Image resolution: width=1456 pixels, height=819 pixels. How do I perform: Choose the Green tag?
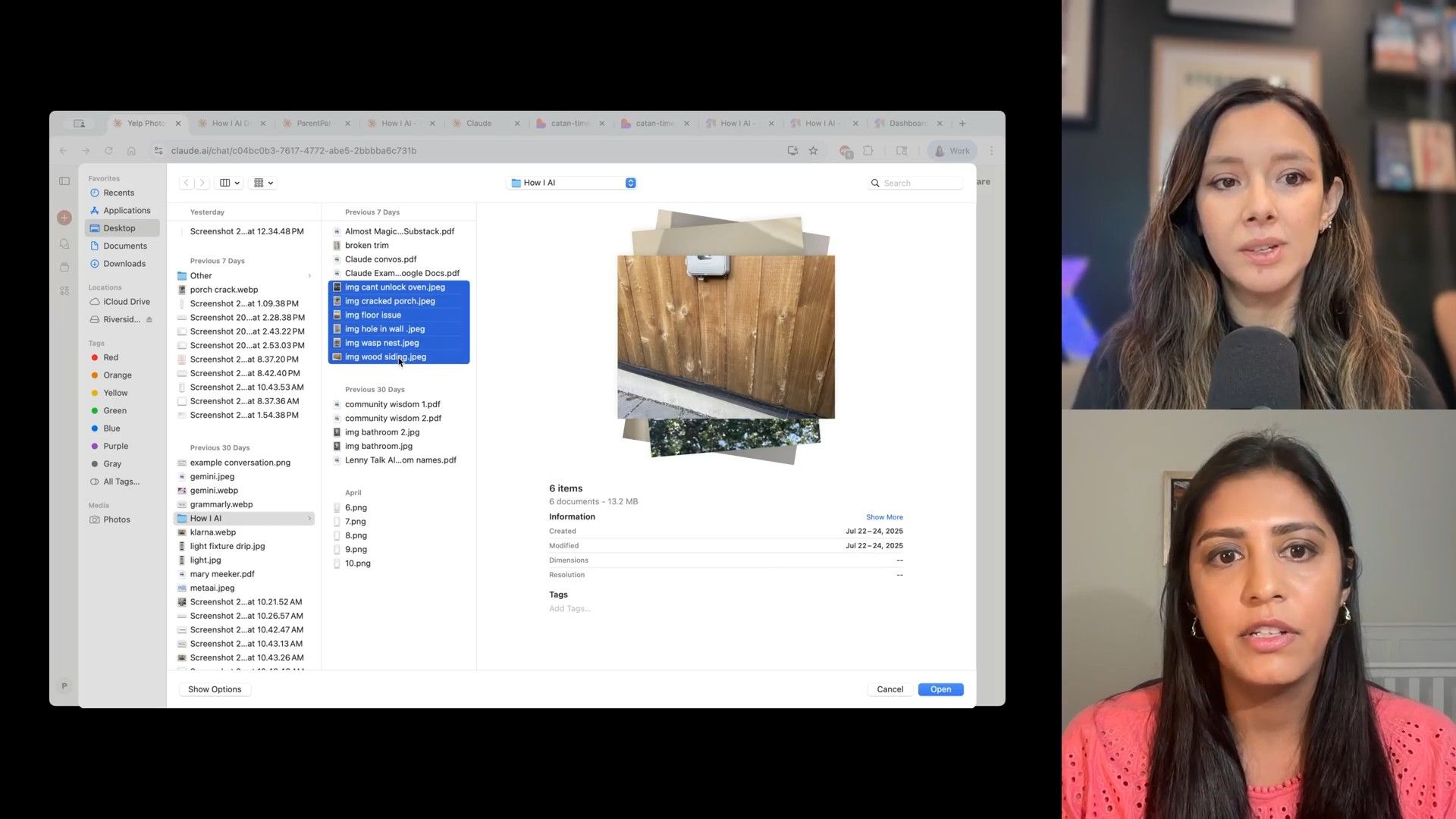[x=115, y=411]
